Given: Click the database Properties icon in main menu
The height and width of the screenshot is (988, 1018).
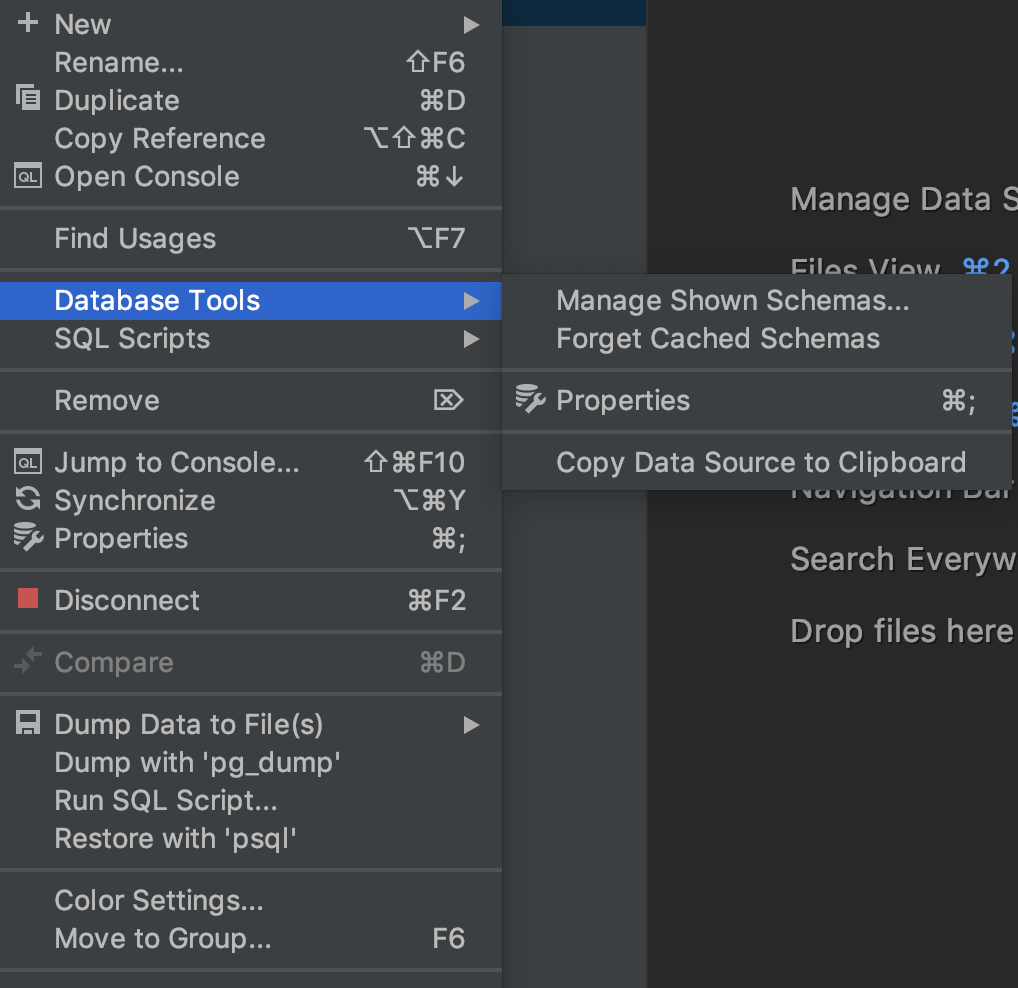Looking at the screenshot, I should (28, 538).
